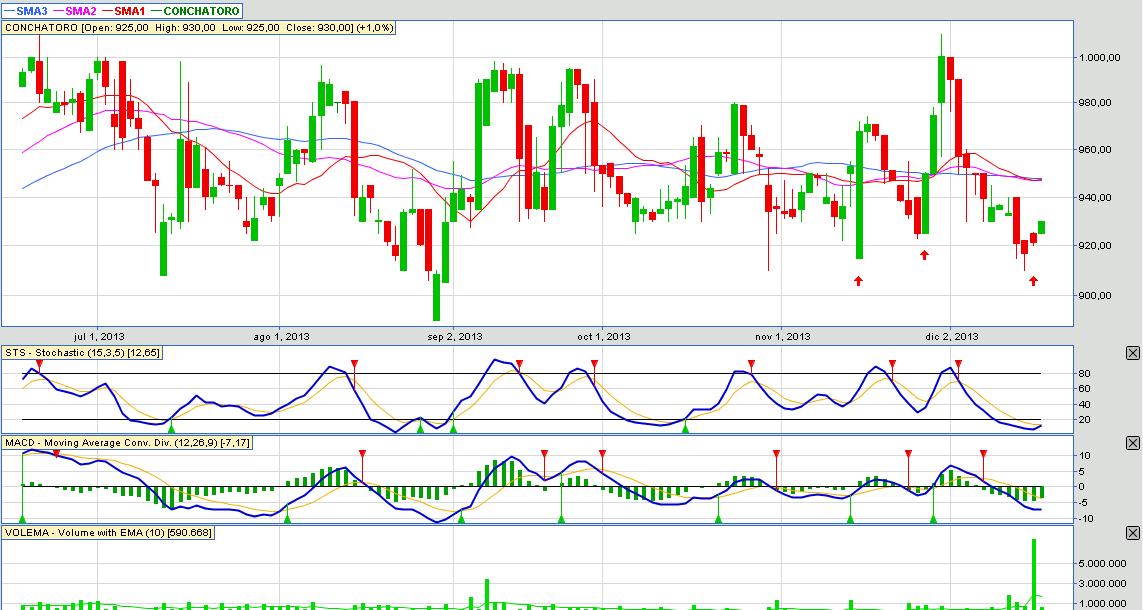Click the CONCHATORO Open/High/Low/Close info label
The height and width of the screenshot is (610, 1143).
click(x=200, y=28)
